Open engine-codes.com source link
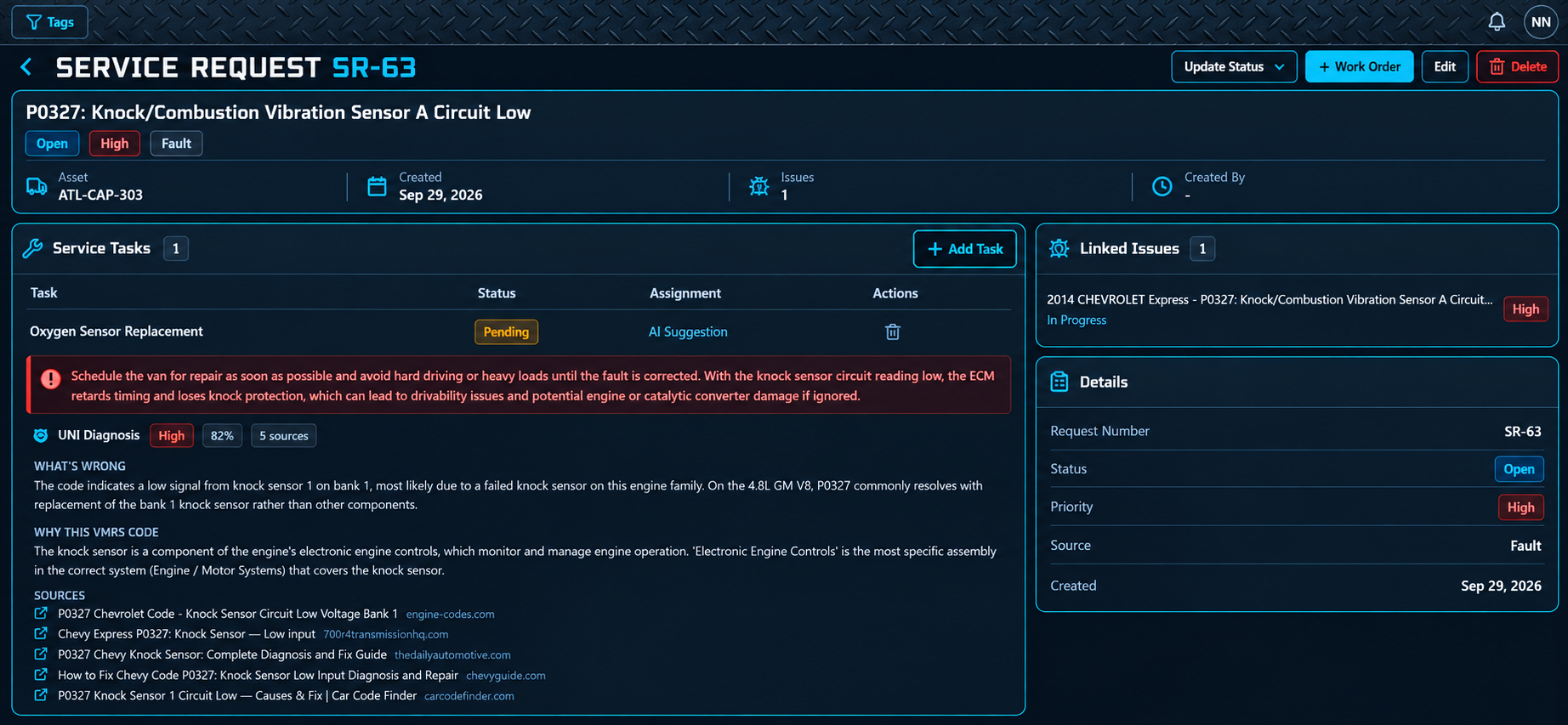This screenshot has width=1568, height=725. tap(450, 614)
